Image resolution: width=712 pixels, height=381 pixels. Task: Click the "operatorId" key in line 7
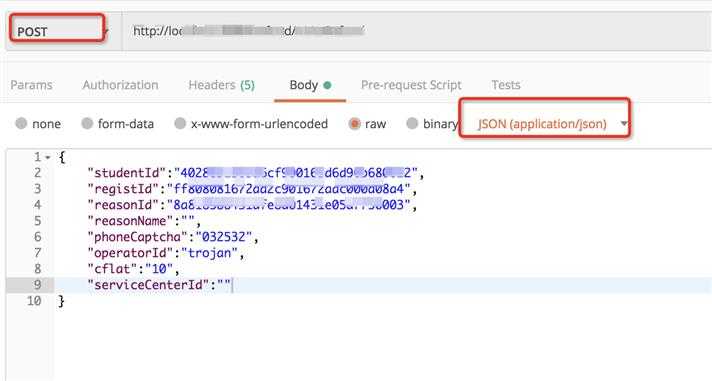click(x=130, y=252)
